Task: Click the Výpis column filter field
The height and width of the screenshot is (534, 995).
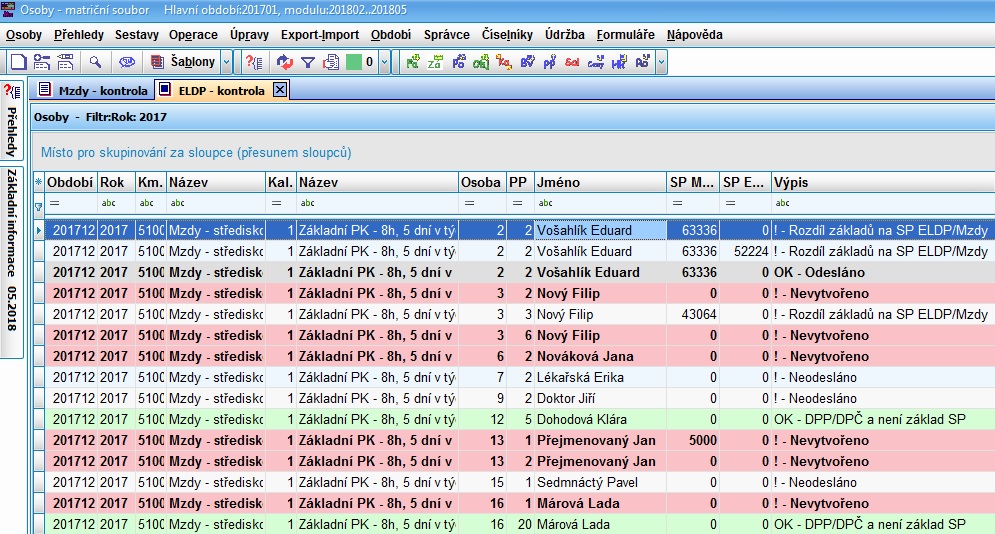Action: 883,203
